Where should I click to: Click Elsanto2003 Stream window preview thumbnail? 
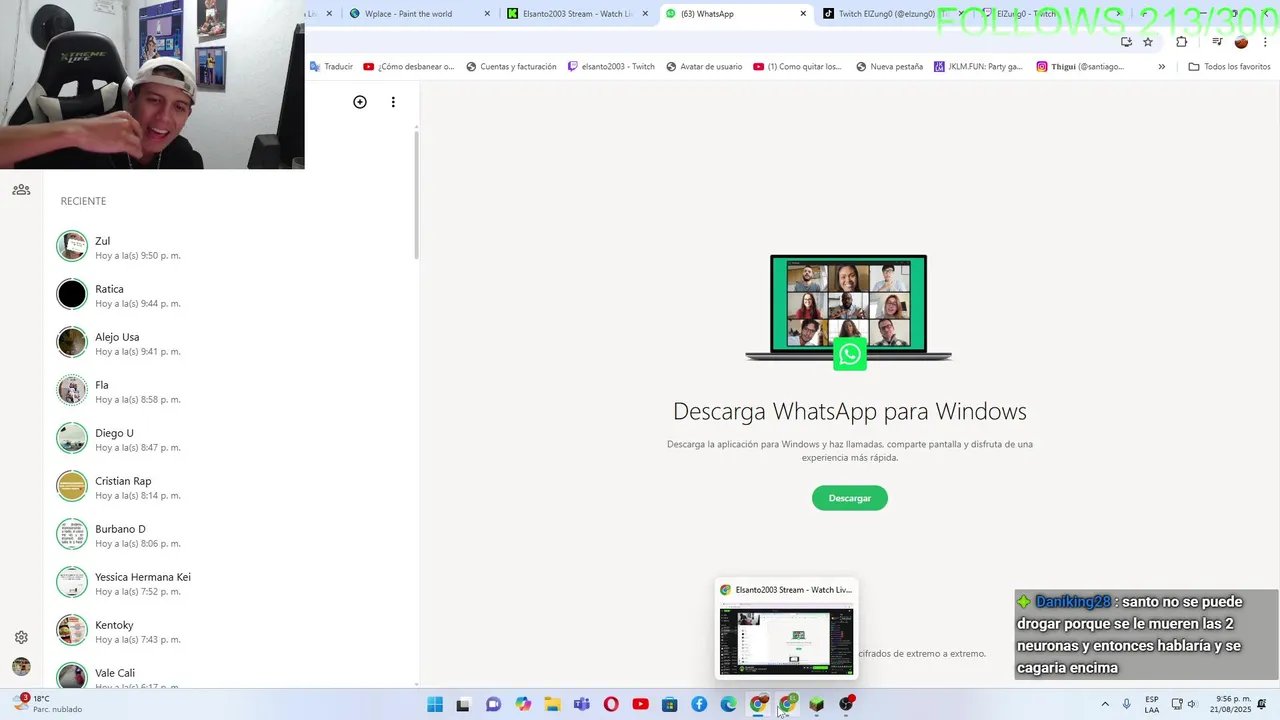(x=786, y=640)
